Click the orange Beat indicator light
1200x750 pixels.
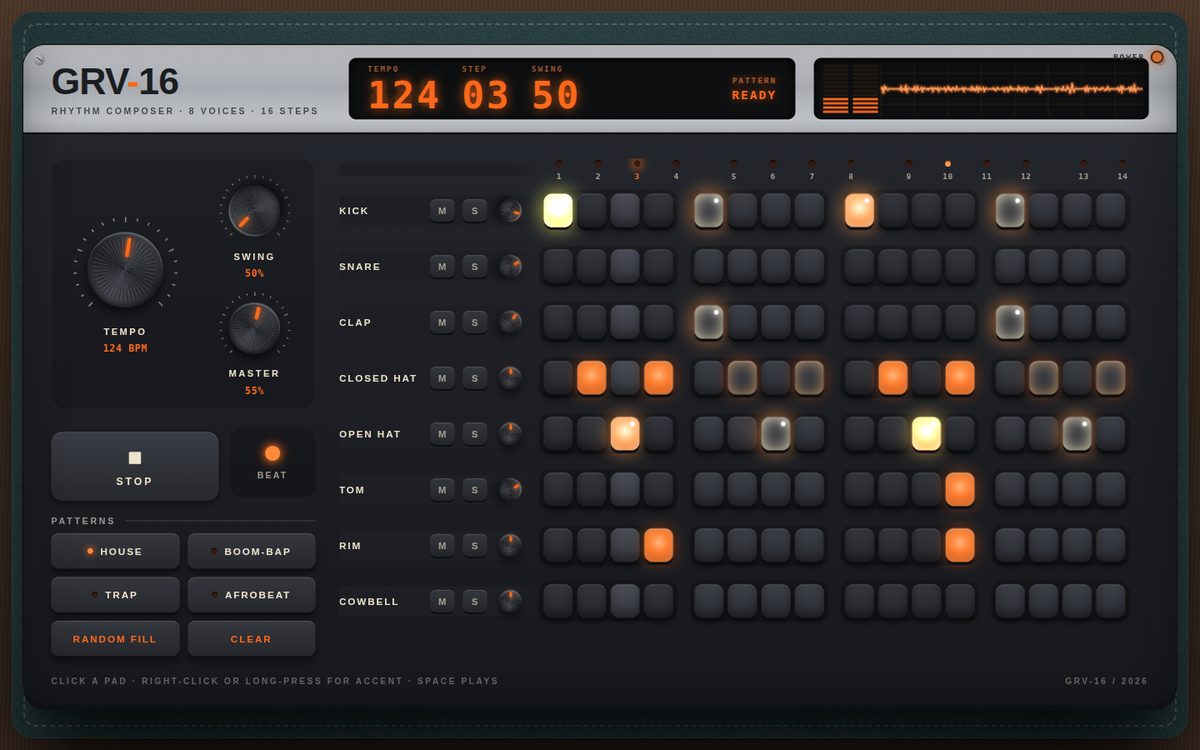(x=272, y=453)
